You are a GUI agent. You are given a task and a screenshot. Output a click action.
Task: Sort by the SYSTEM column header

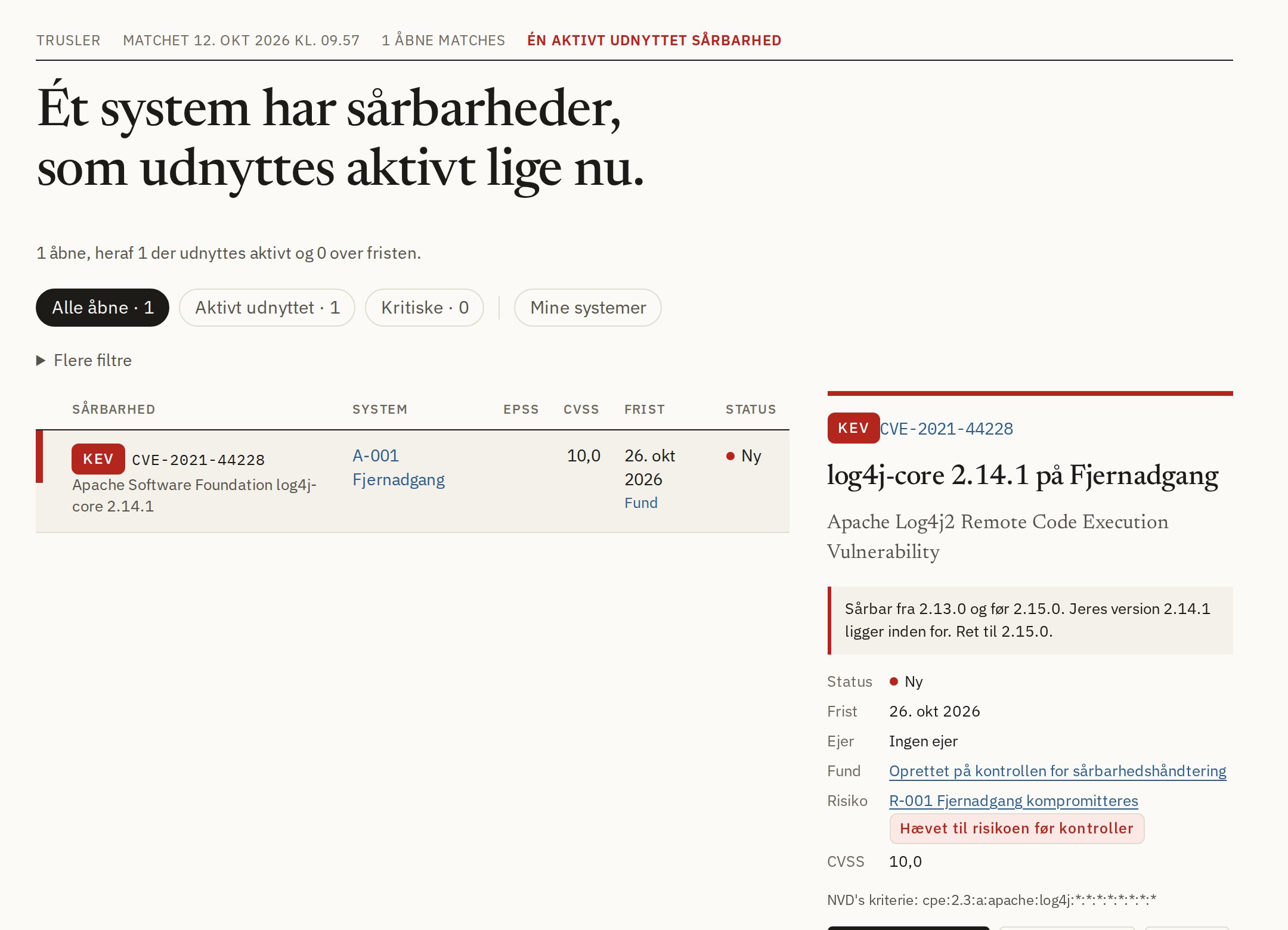click(380, 410)
